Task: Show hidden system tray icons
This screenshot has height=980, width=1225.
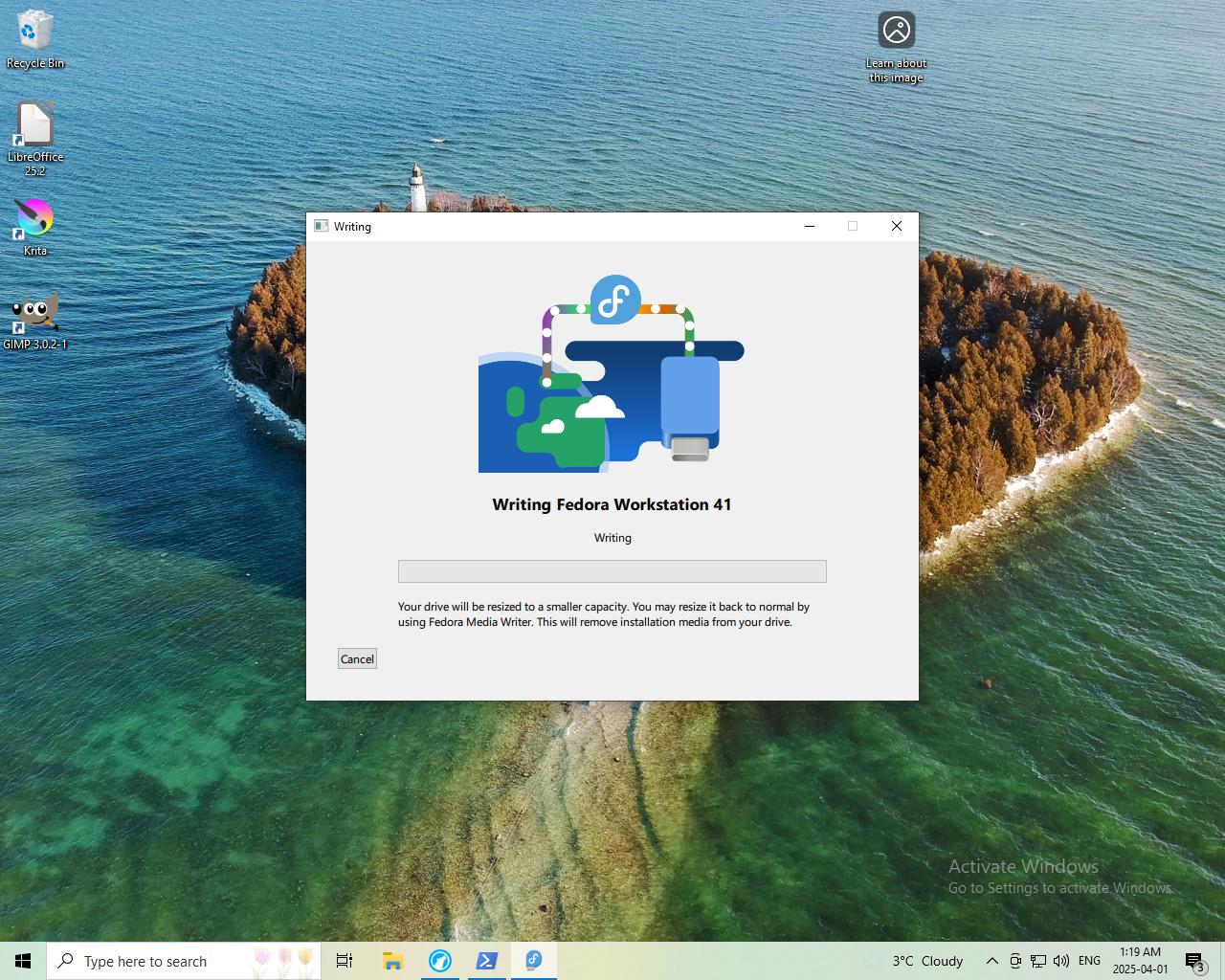Action: [x=992, y=961]
